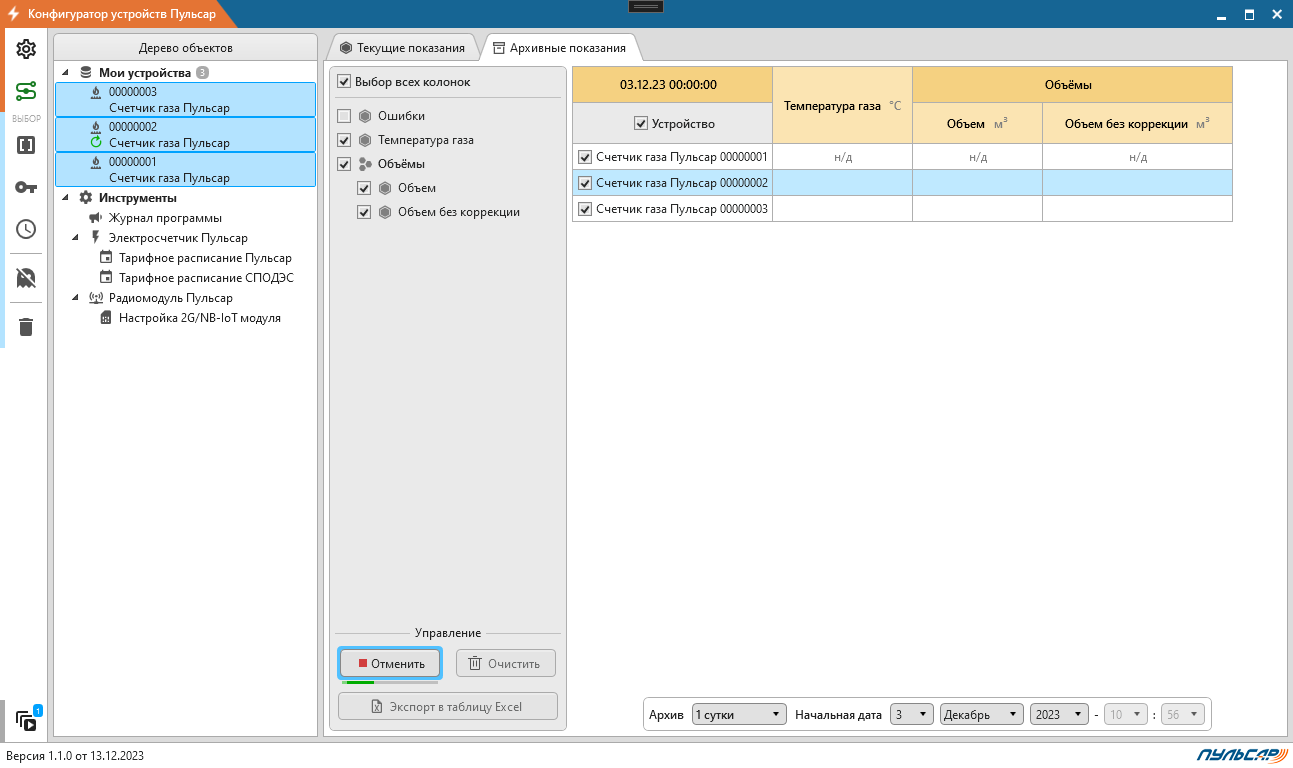Click the Дерево объектов panel header

click(x=186, y=48)
